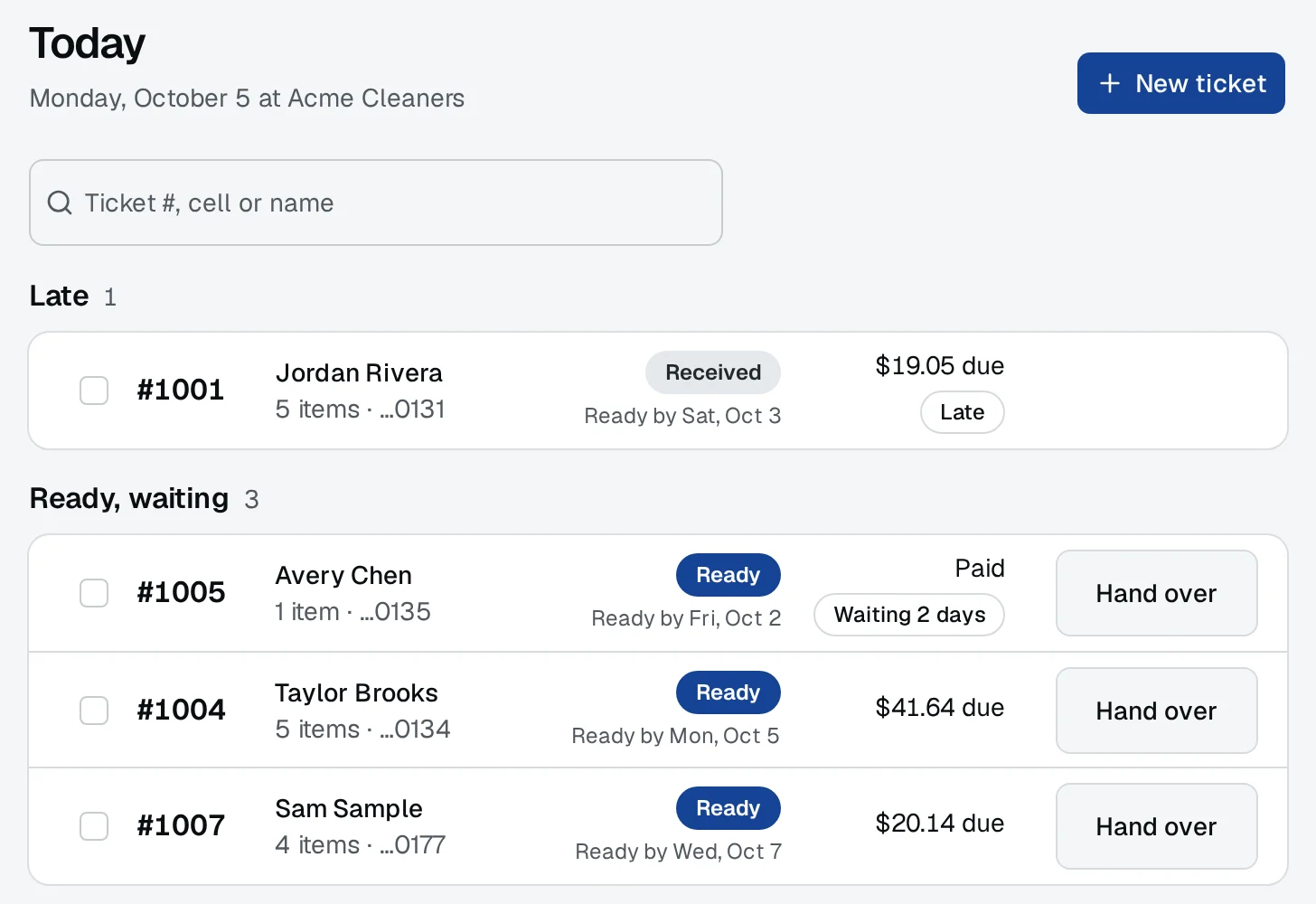Click the $20.14 due amount
The image size is (1316, 904).
[939, 823]
